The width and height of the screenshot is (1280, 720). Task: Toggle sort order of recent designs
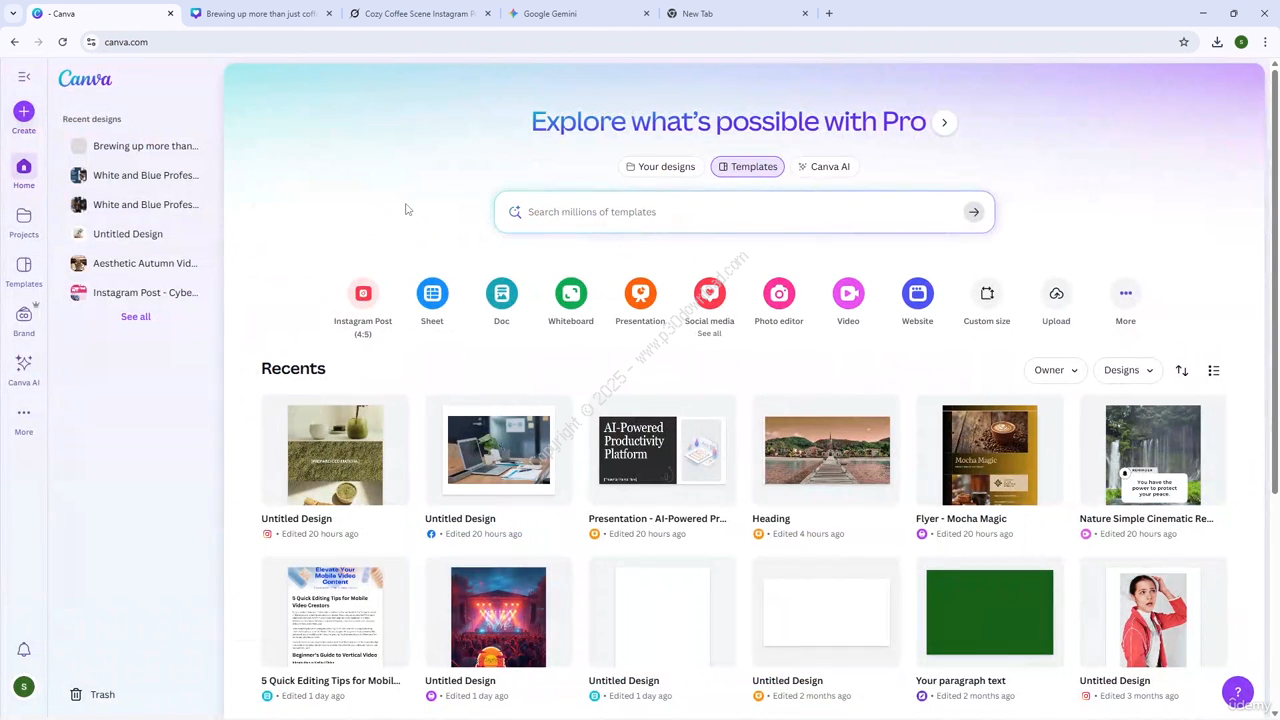[1182, 371]
